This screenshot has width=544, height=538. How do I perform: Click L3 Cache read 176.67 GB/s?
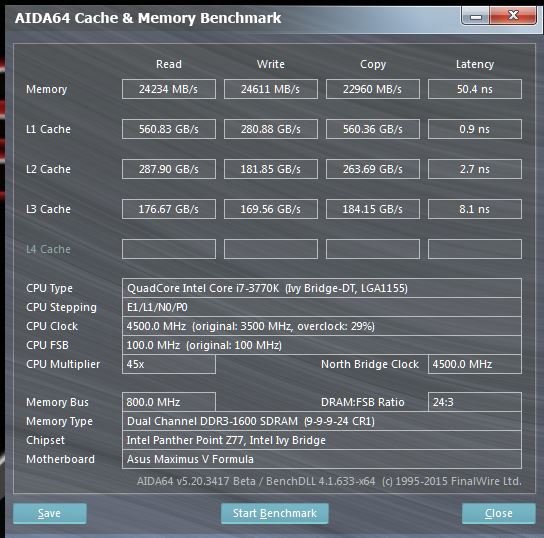tap(169, 209)
